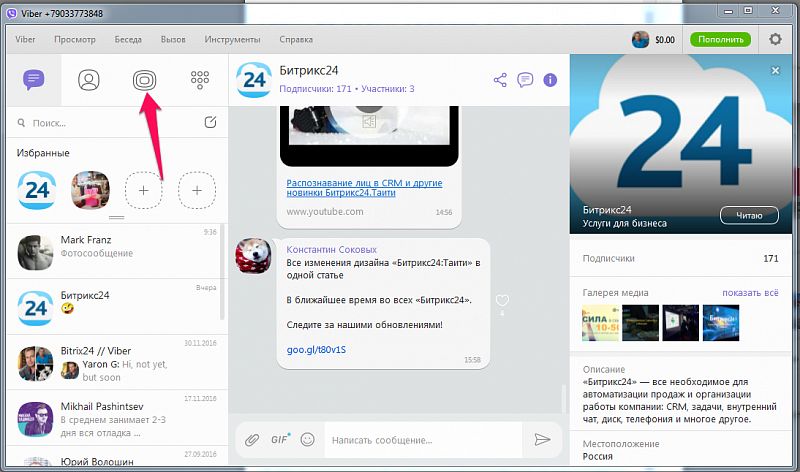Click the Избранные section heading
Screen dimensions: 800x472
(43, 153)
